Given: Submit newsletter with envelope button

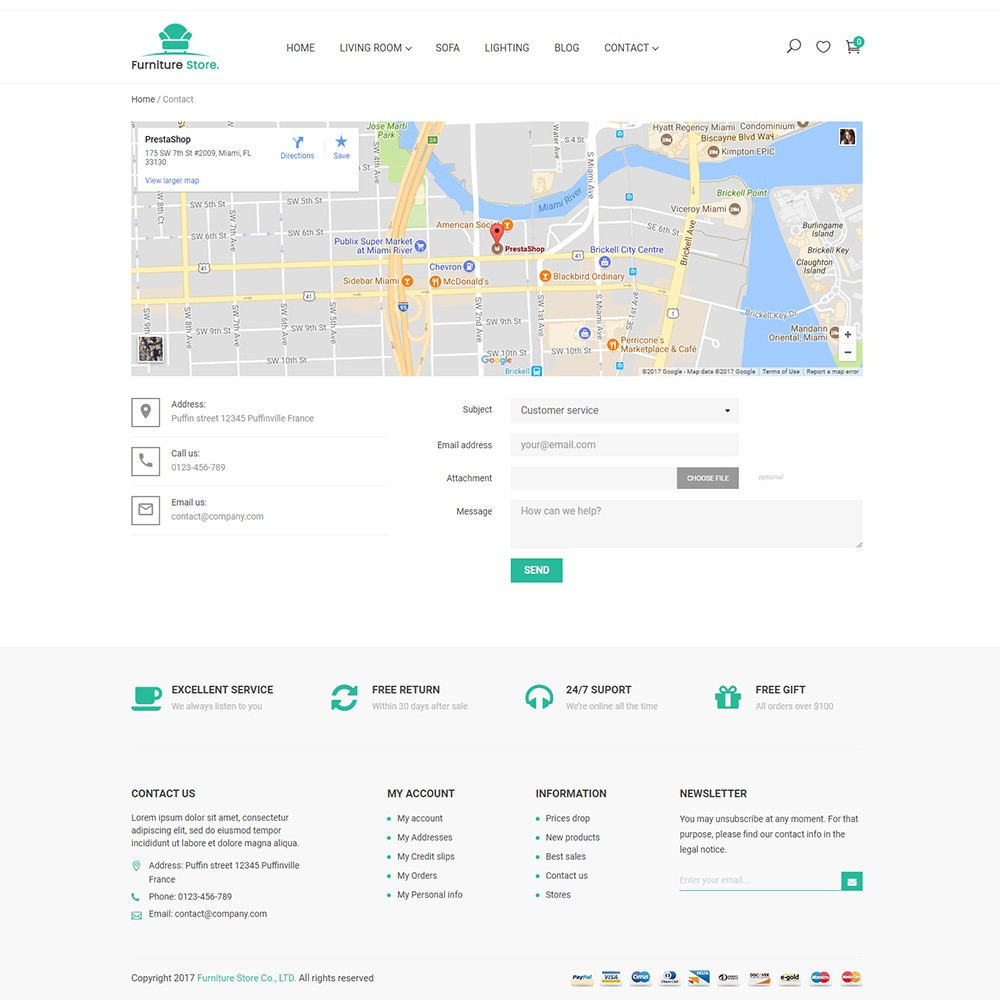Looking at the screenshot, I should 851,881.
